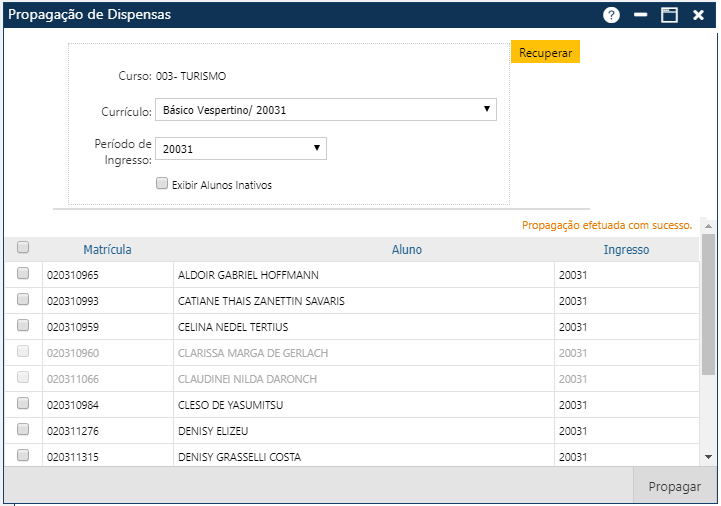Open the help question mark icon

click(x=611, y=15)
